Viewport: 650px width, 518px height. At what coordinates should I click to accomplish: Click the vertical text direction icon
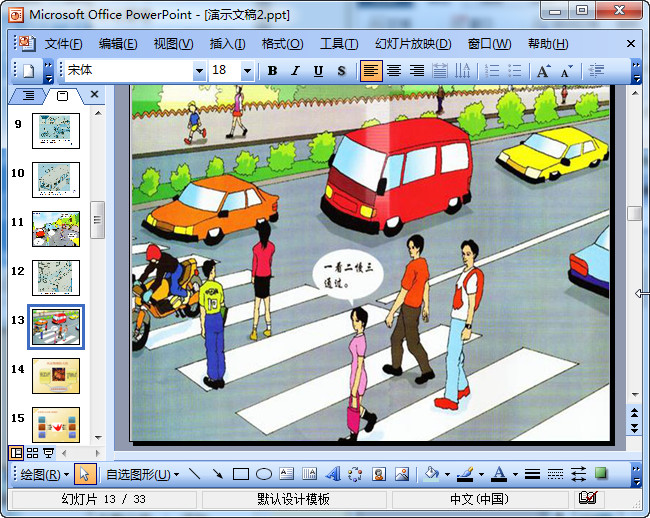(x=462, y=71)
